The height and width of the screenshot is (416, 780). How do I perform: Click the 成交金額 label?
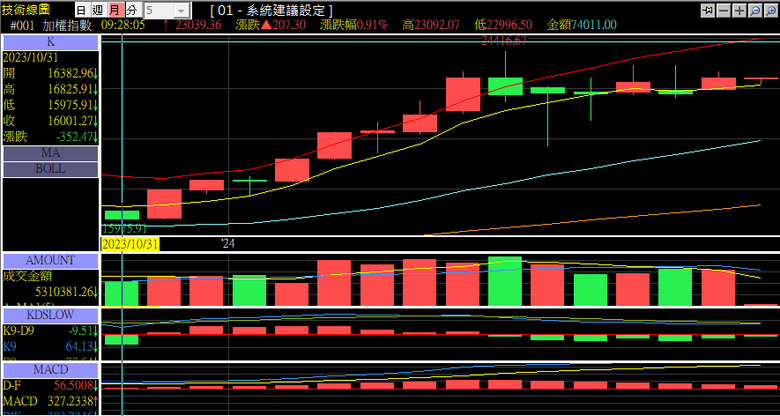(27, 276)
